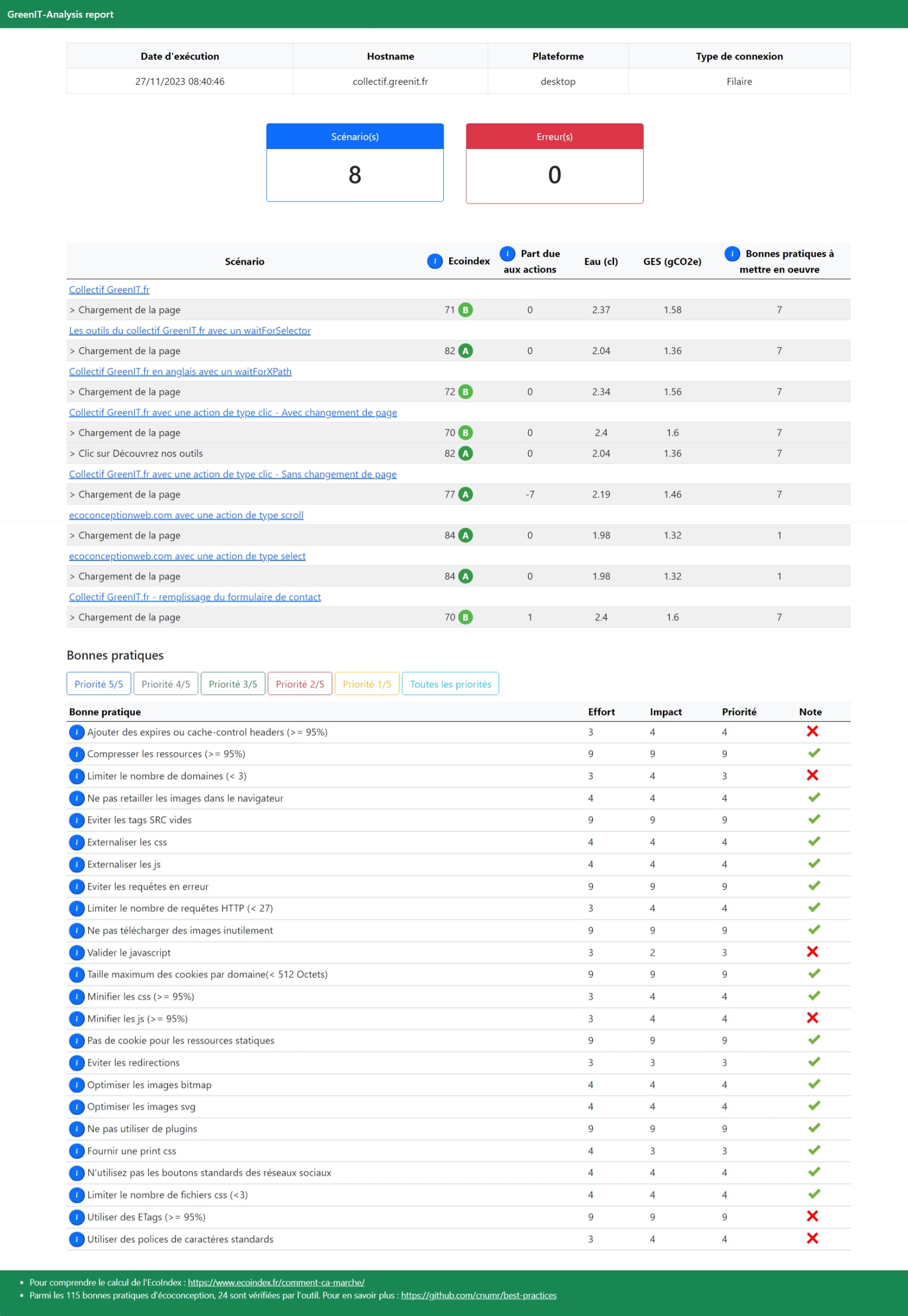Open info icon for Compresser les ressources
The image size is (908, 1316).
[76, 755]
